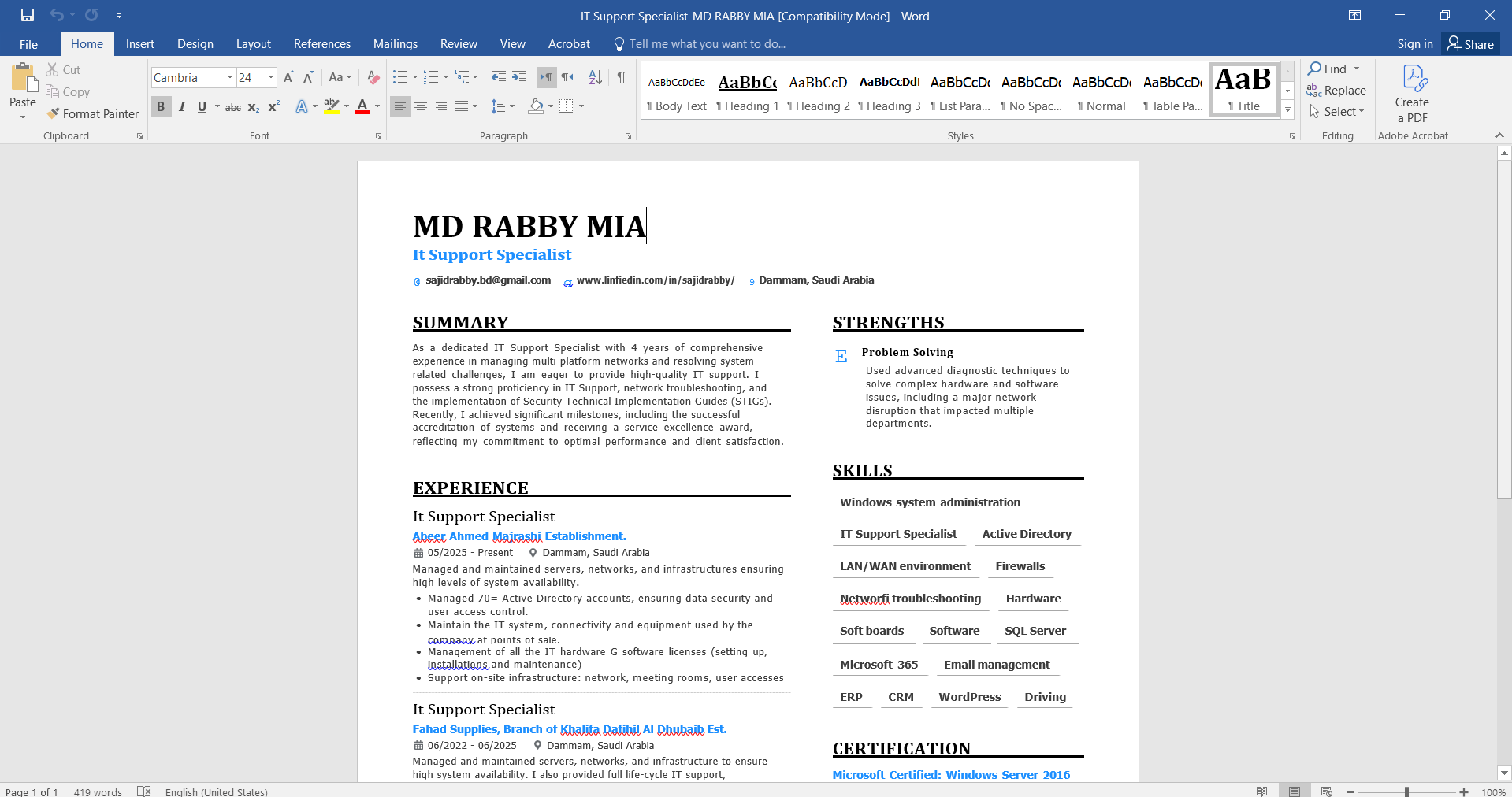Open the Cambria font name dropdown
The image size is (1512, 797).
point(229,77)
